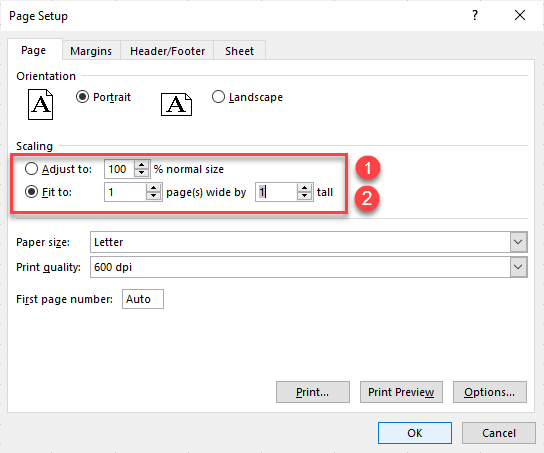
Task: Click the First page number field
Action: 143,299
